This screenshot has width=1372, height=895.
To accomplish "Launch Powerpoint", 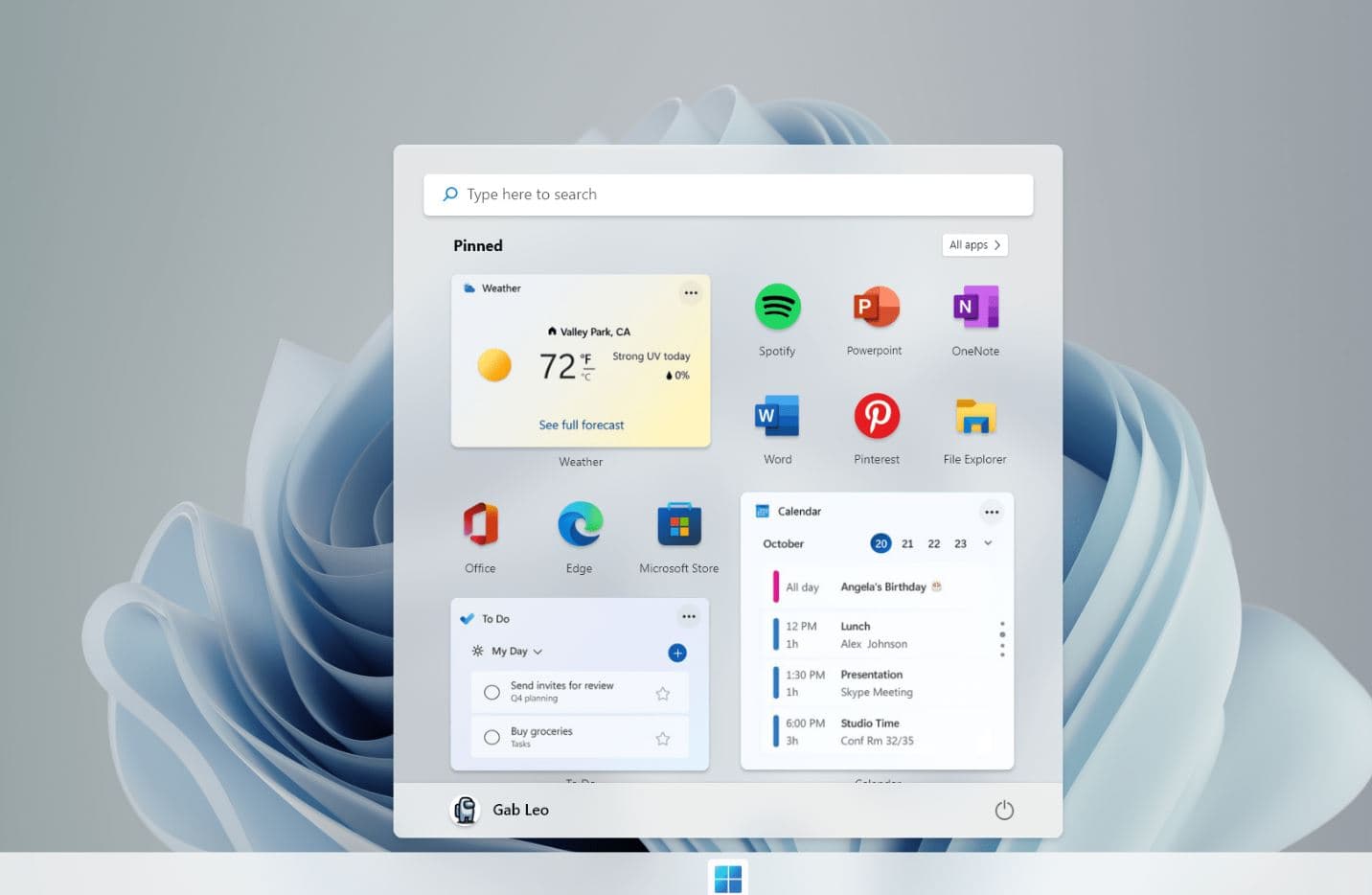I will point(875,307).
